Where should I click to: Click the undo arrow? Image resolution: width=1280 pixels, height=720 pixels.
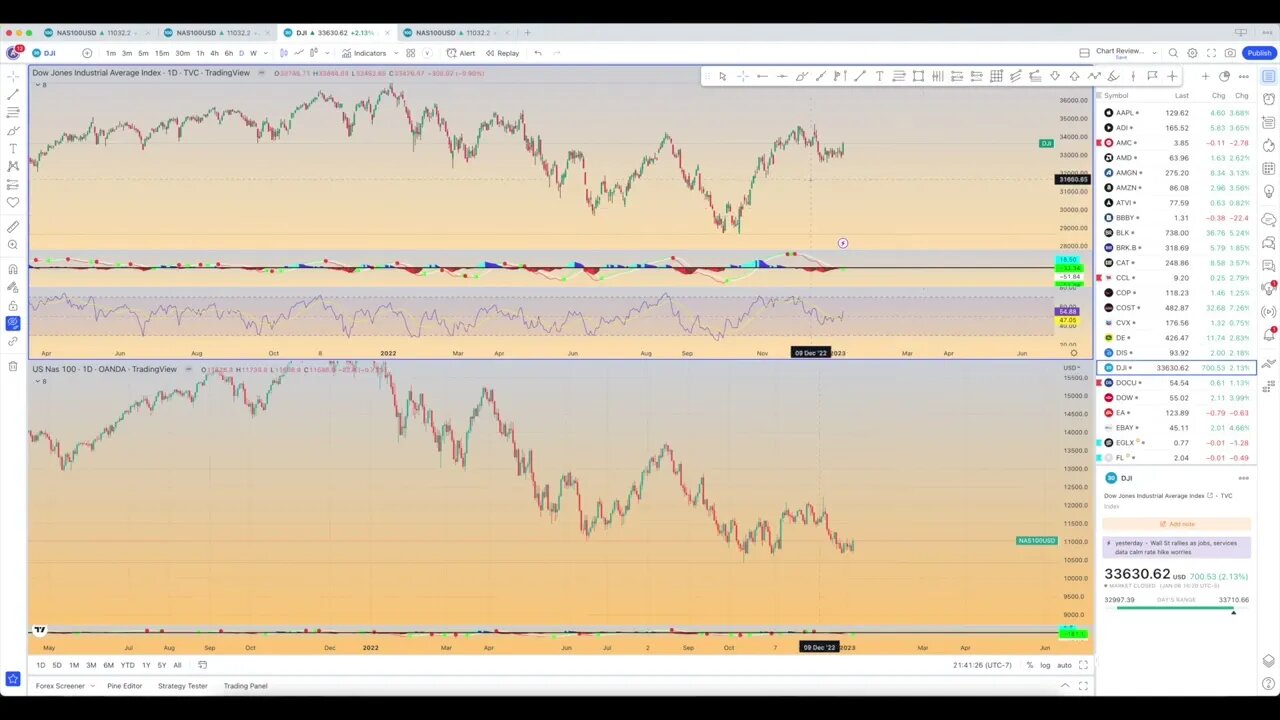point(538,53)
